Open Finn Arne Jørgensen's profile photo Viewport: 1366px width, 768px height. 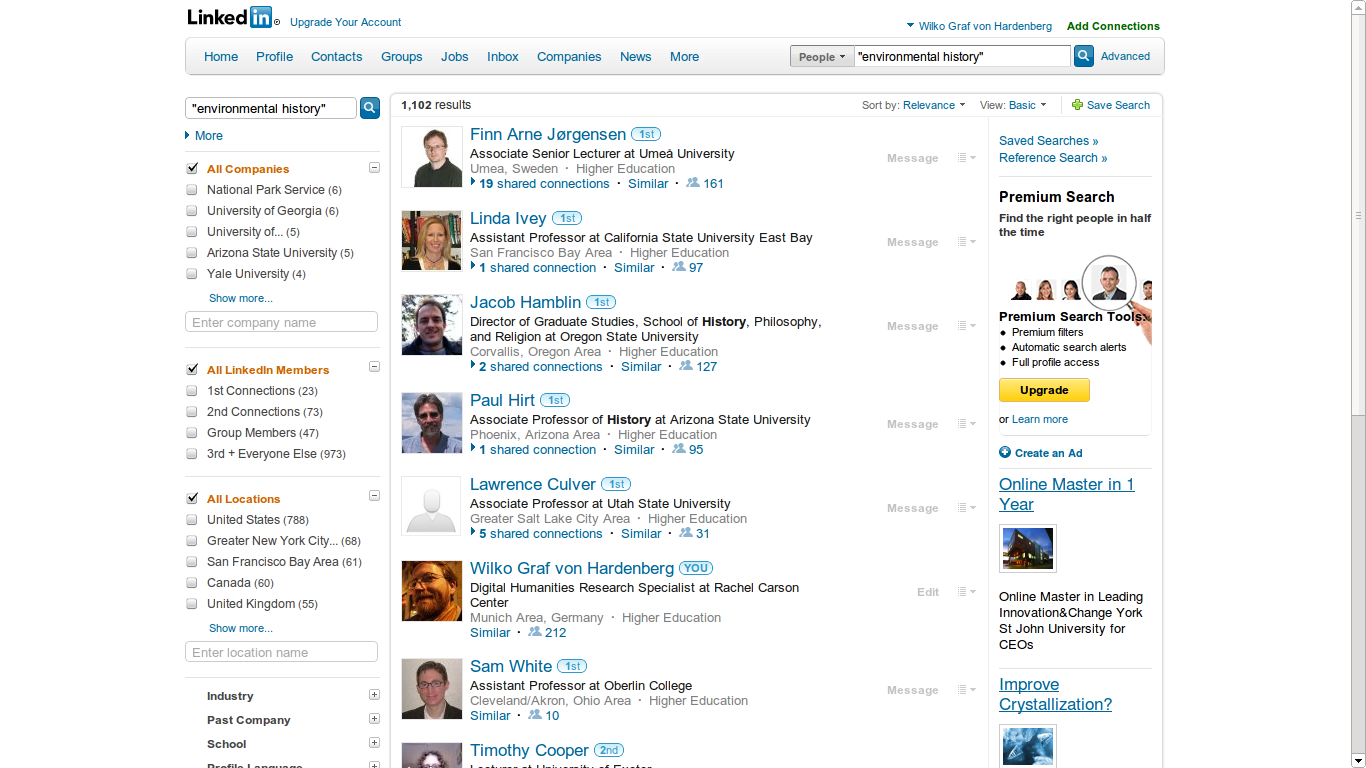432,157
